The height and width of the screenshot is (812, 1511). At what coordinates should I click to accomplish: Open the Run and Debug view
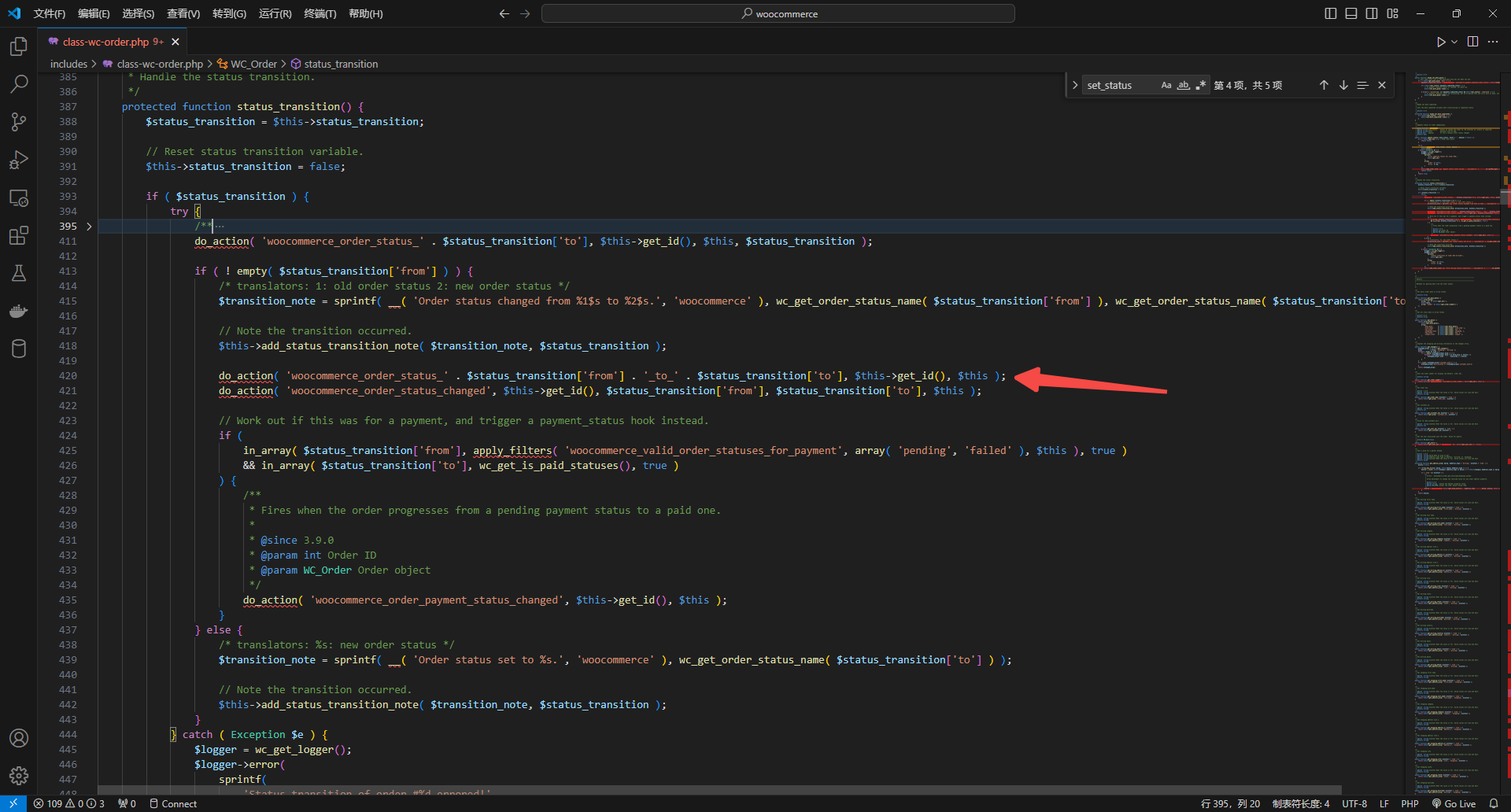point(19,160)
